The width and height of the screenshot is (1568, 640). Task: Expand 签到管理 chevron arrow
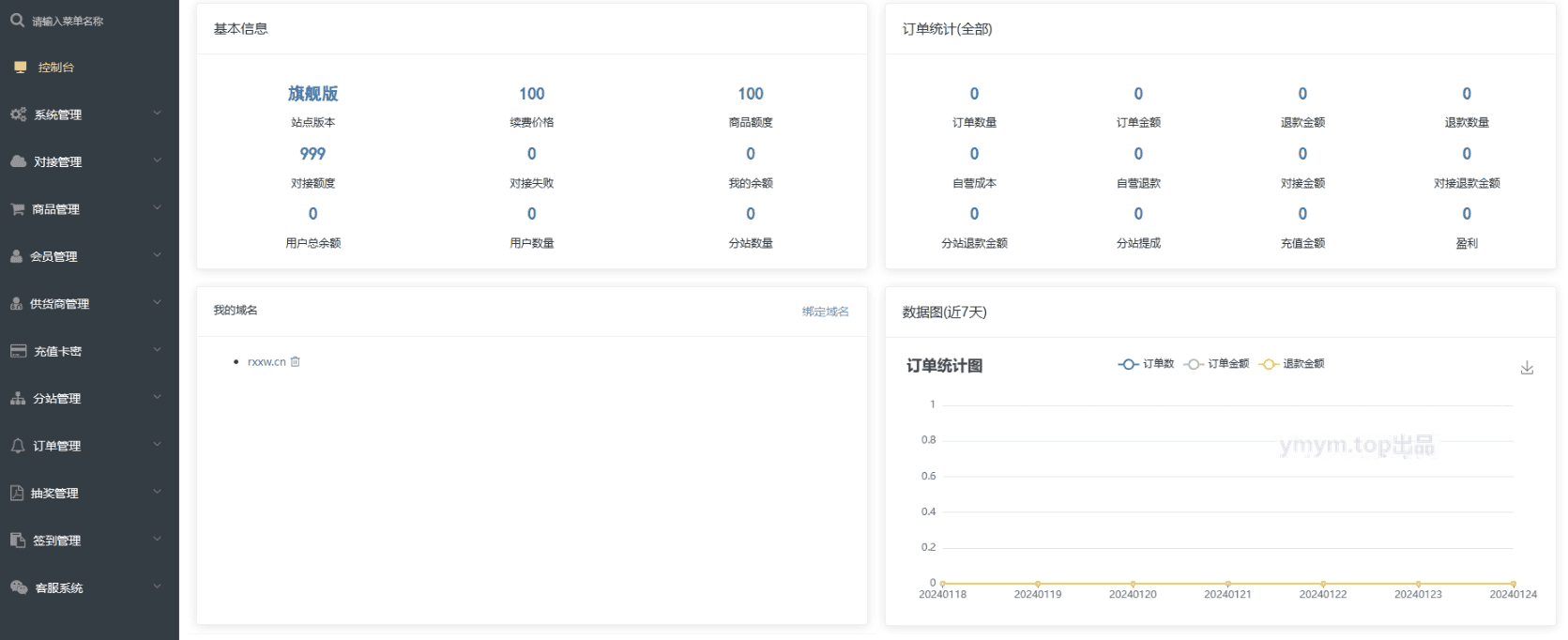tap(158, 539)
